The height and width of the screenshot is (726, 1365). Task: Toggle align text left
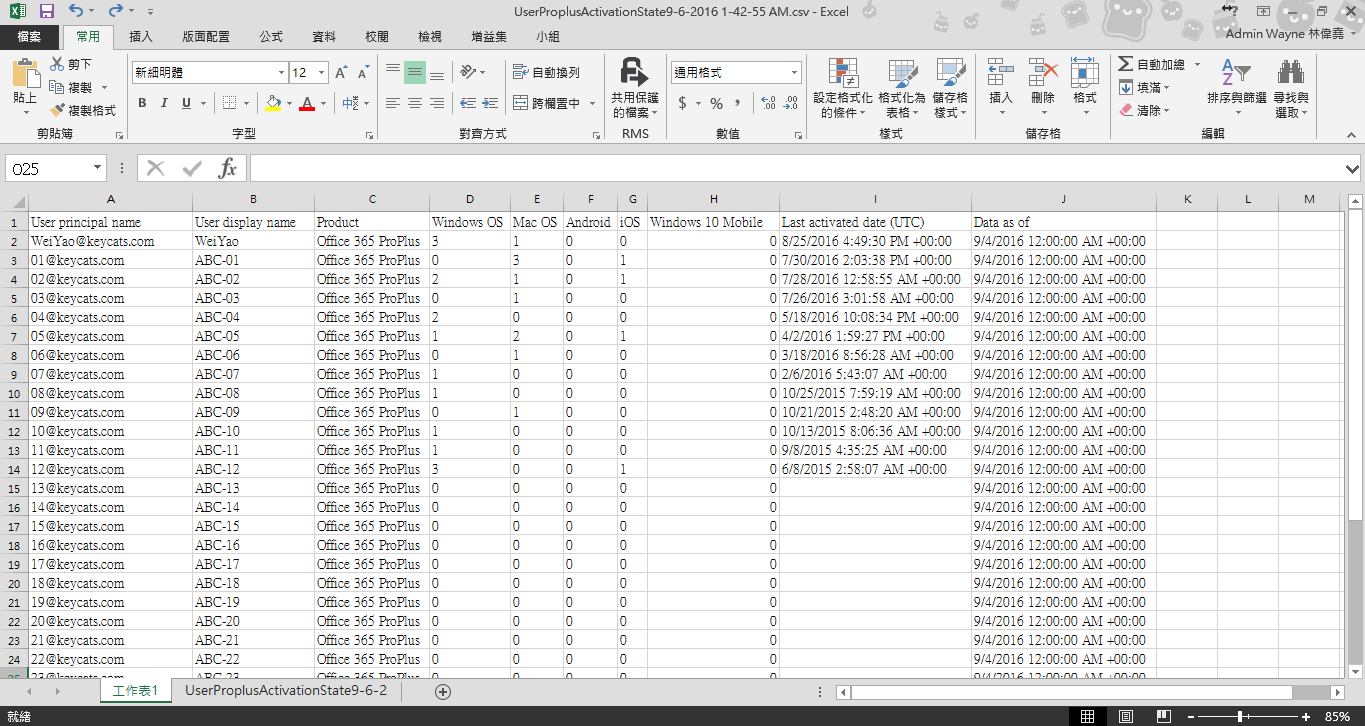point(393,103)
